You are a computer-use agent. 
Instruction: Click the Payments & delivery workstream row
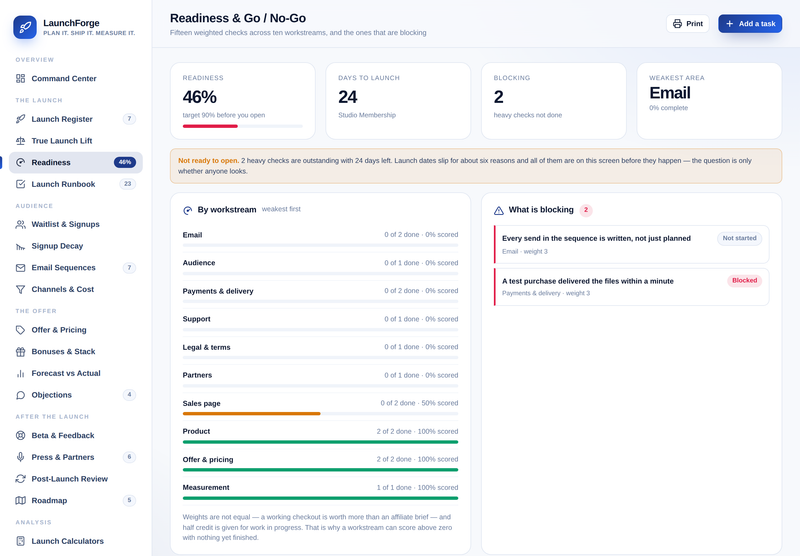click(x=320, y=294)
